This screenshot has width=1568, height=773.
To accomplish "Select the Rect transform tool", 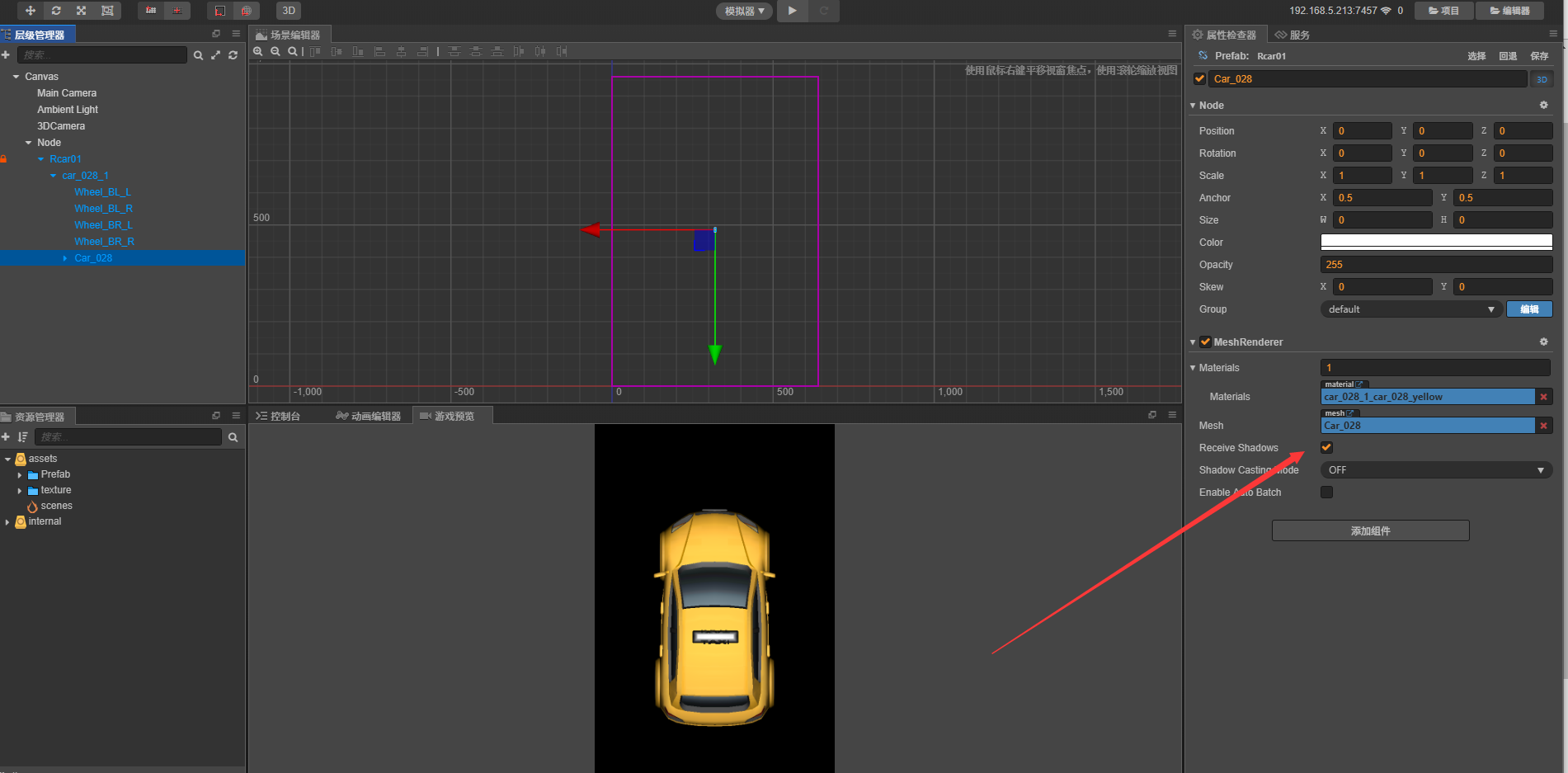I will coord(107,11).
